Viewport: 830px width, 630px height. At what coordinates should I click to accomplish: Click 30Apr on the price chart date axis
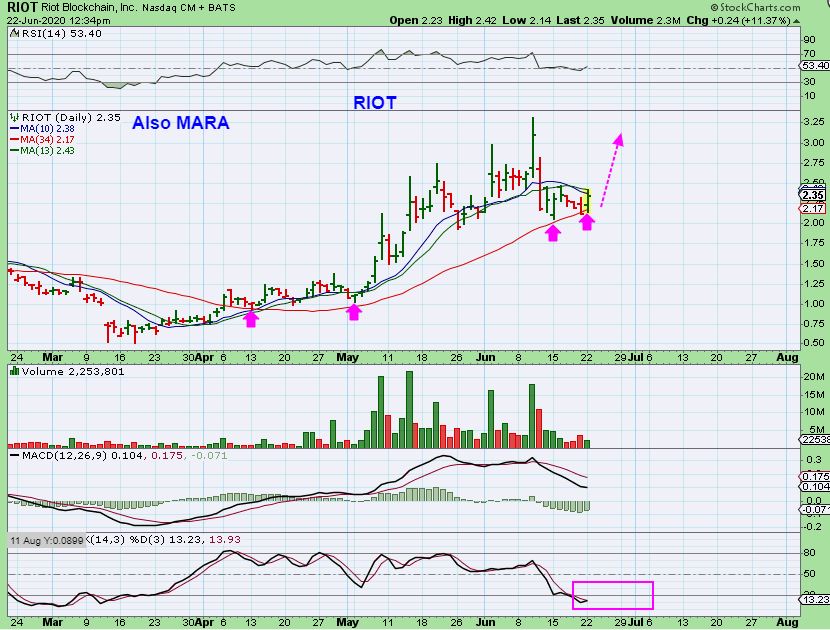pos(198,357)
